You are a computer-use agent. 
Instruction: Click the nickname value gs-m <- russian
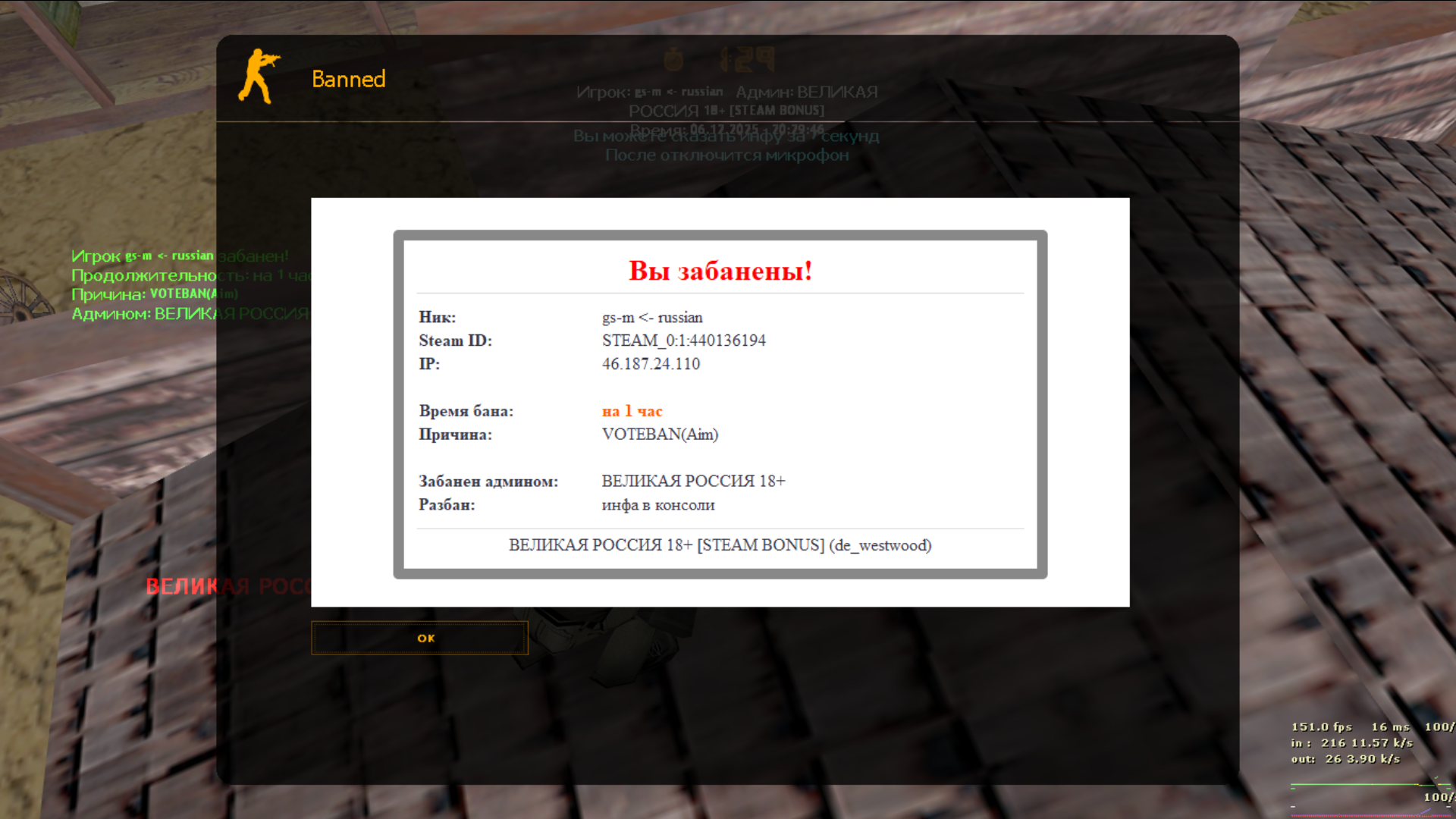tap(652, 318)
